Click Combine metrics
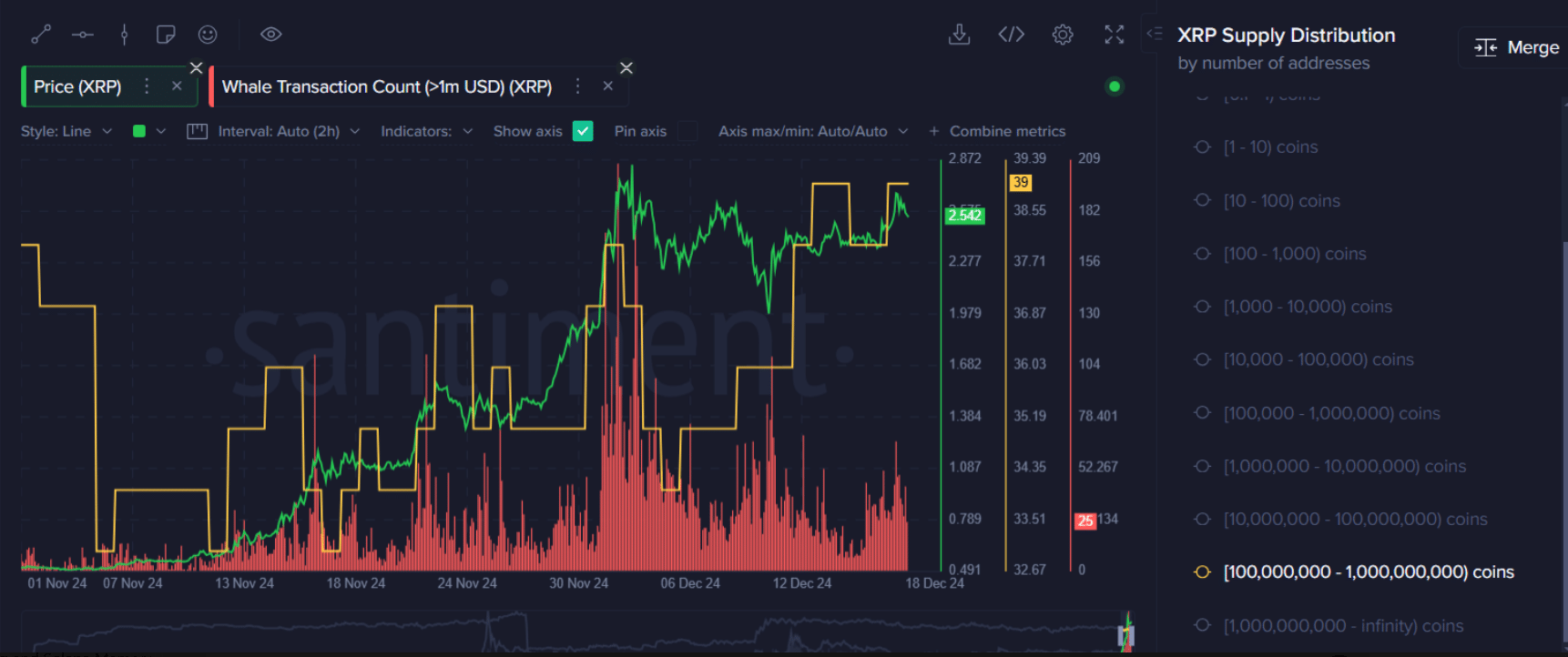The height and width of the screenshot is (657, 1568). click(997, 131)
